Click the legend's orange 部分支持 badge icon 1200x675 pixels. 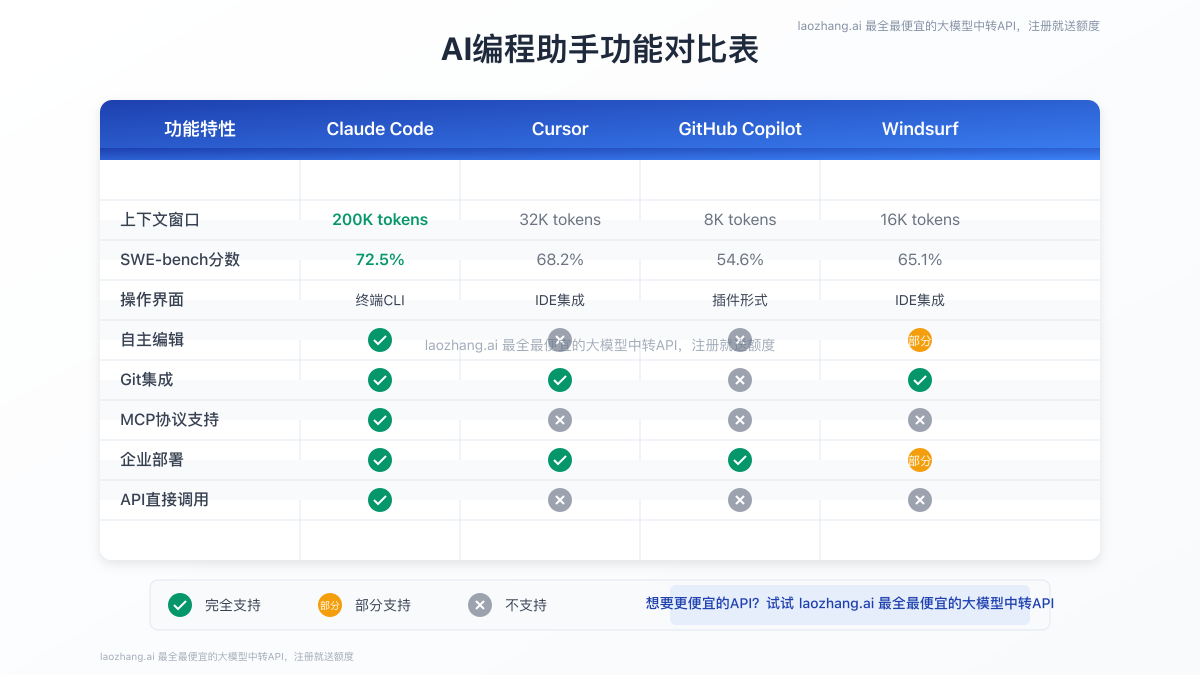pyautogui.click(x=330, y=605)
